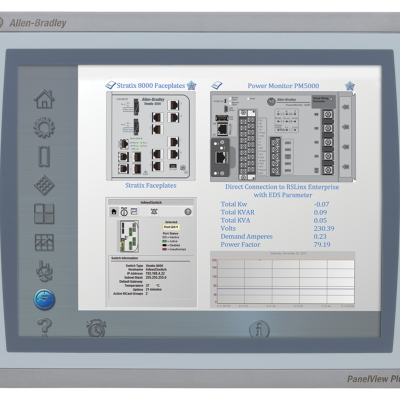Click the green Active legend swatch
Image resolution: width=400 pixels, height=400 pixels.
click(x=164, y=241)
